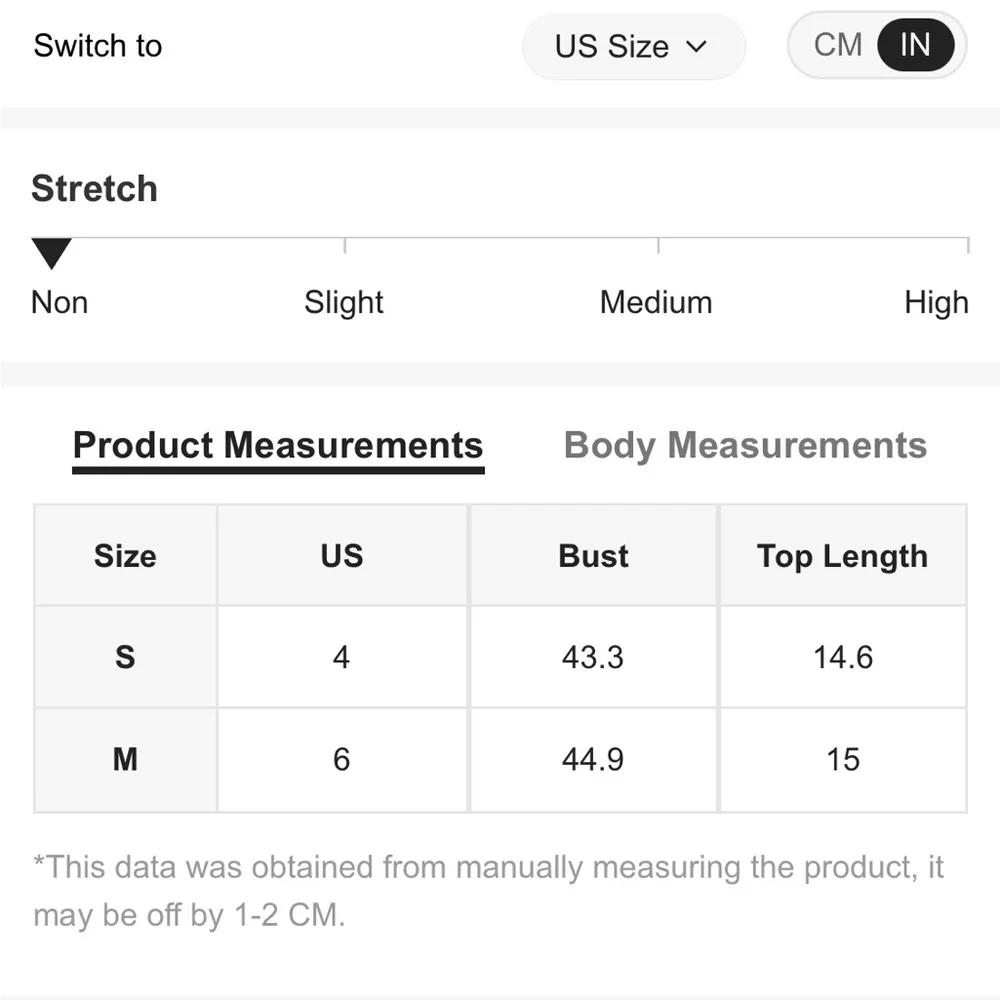Open the Body Measurements tab

click(x=745, y=445)
